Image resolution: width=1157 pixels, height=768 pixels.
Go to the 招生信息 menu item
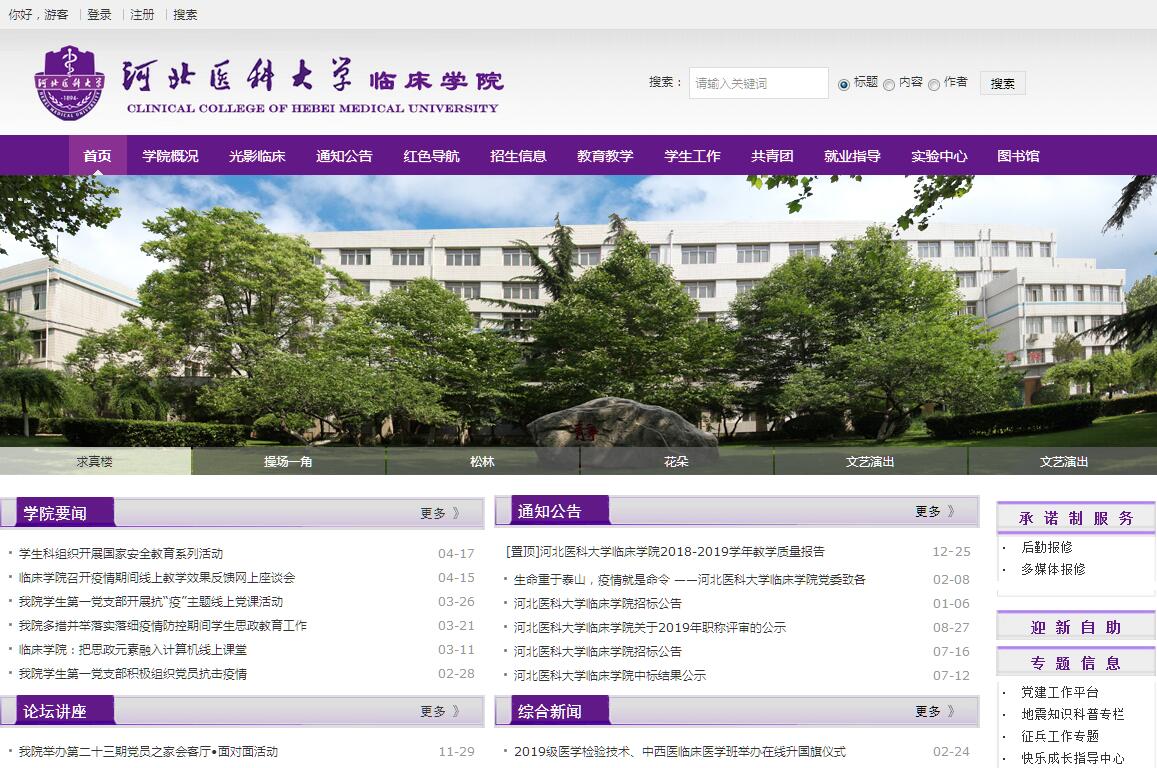[518, 156]
